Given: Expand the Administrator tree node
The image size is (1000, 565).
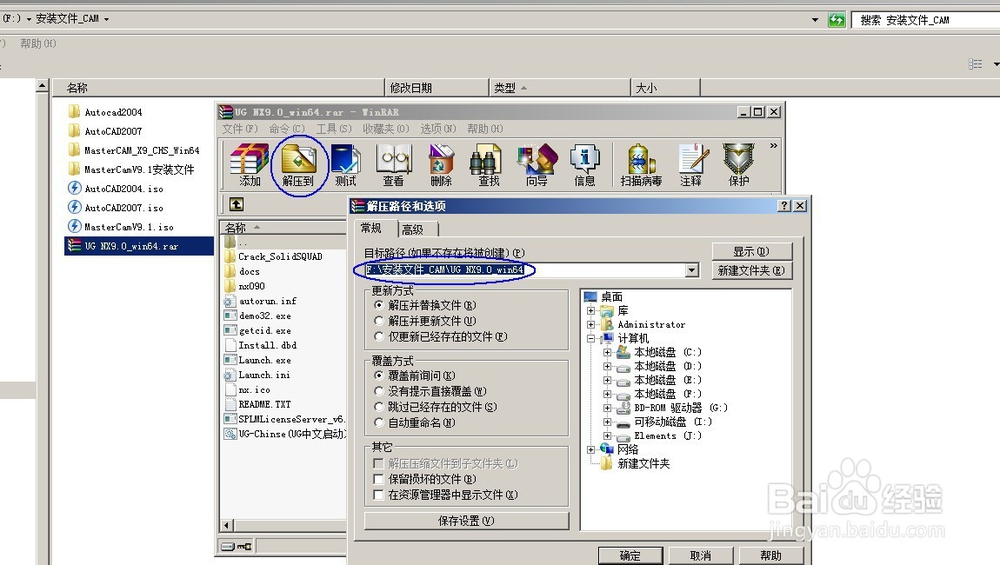Looking at the screenshot, I should (x=591, y=325).
